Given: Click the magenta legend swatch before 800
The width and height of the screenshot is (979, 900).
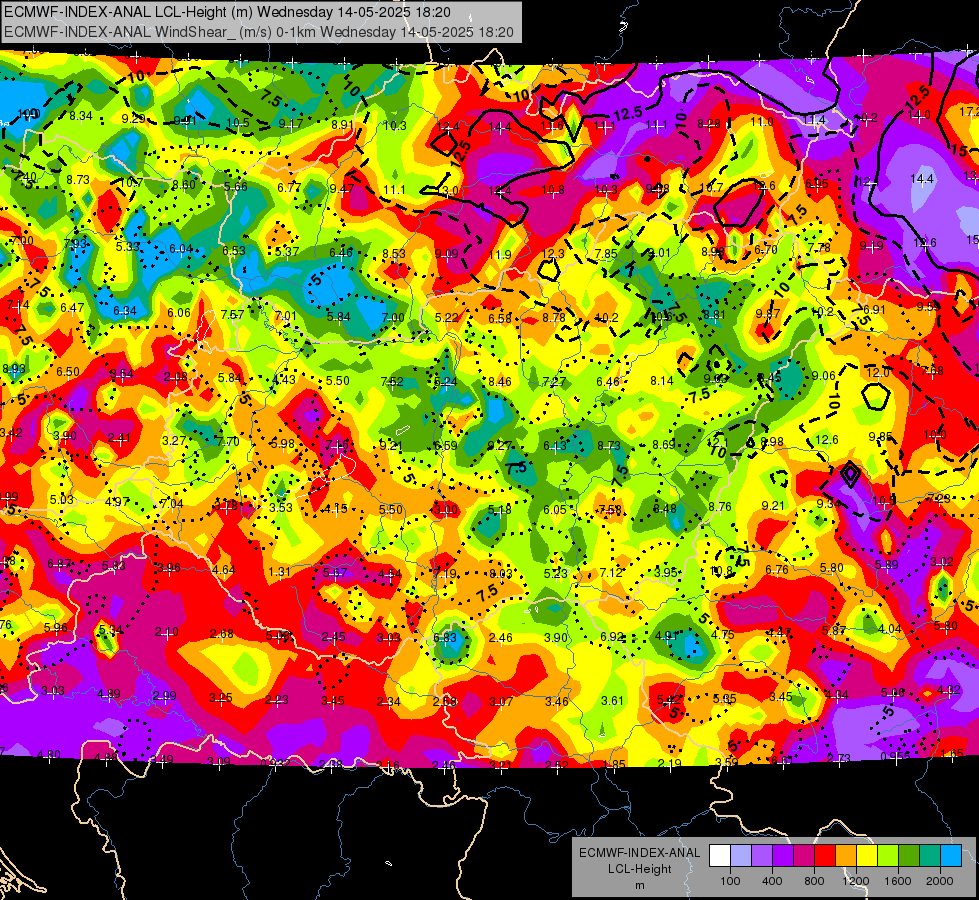Looking at the screenshot, I should [x=804, y=855].
